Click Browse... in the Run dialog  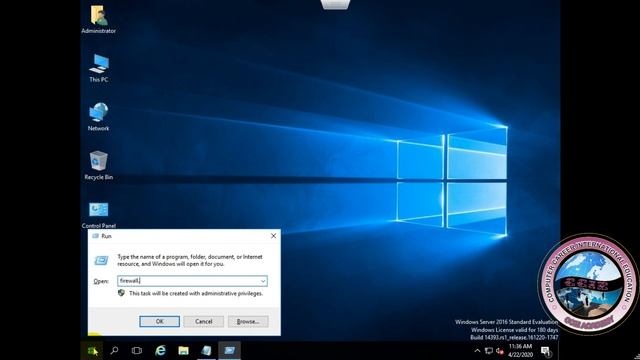[248, 321]
